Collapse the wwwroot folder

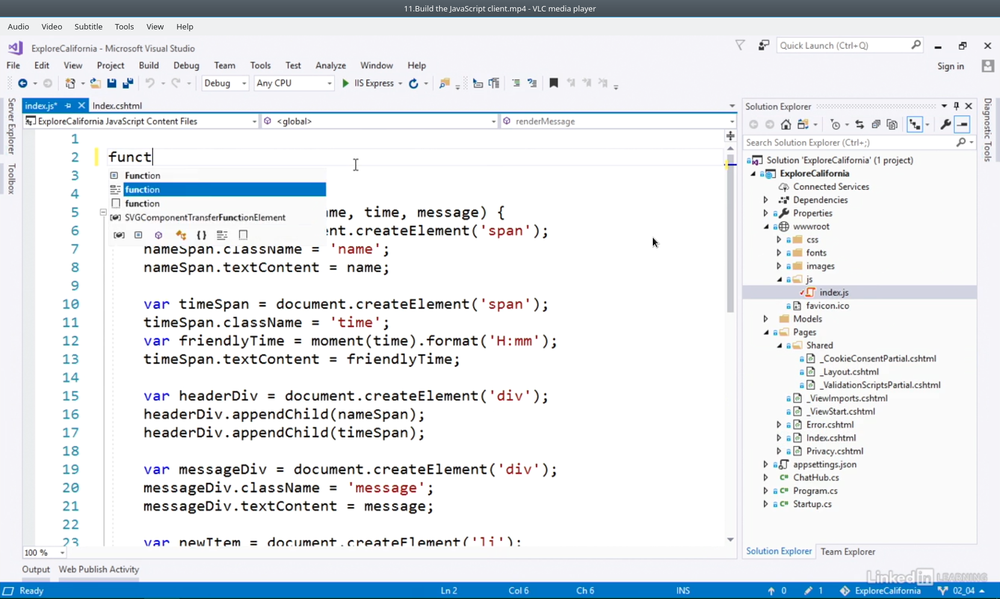(766, 226)
